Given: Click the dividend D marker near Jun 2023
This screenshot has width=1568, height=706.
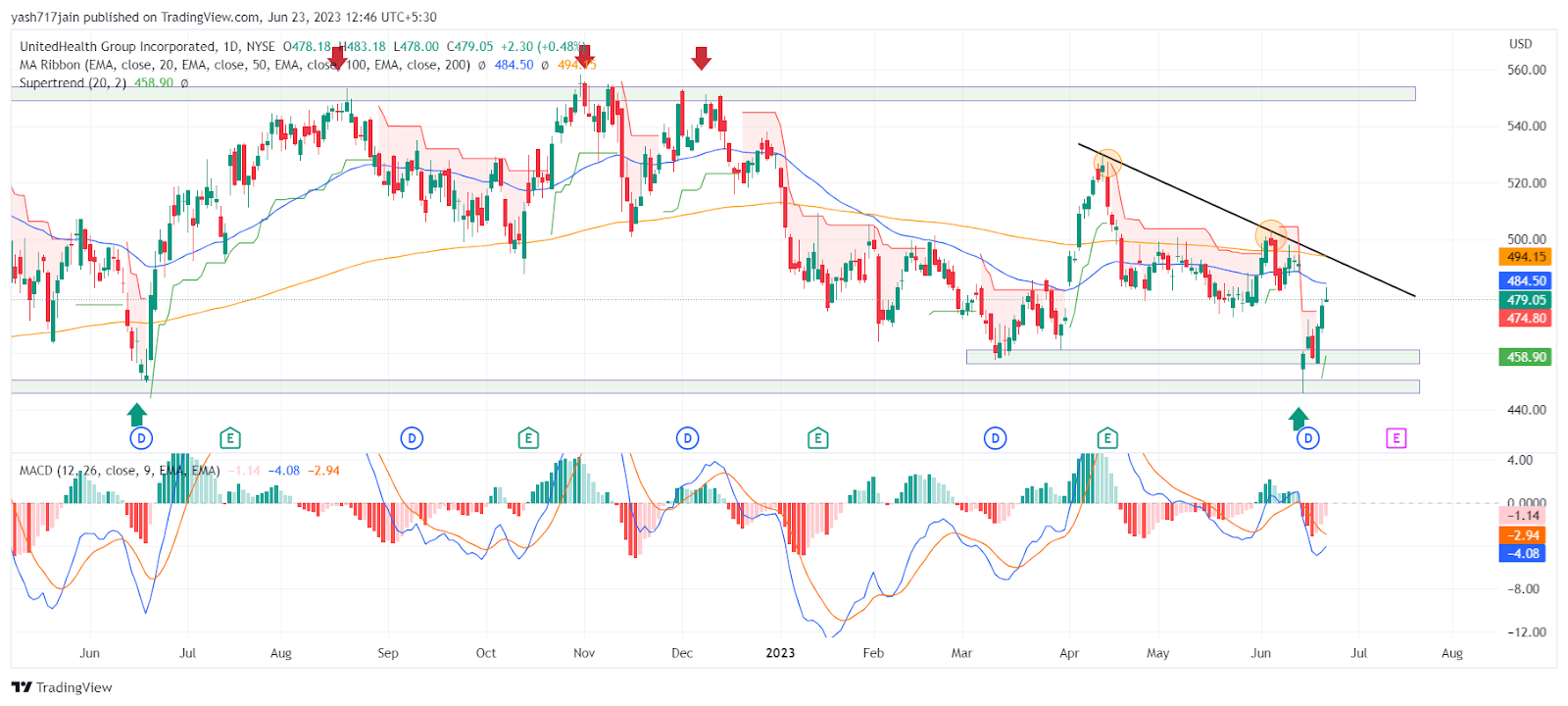Looking at the screenshot, I should tap(1308, 438).
